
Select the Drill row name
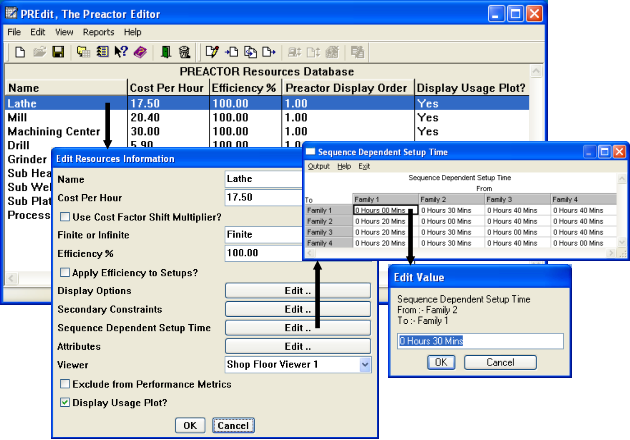pos(18,145)
